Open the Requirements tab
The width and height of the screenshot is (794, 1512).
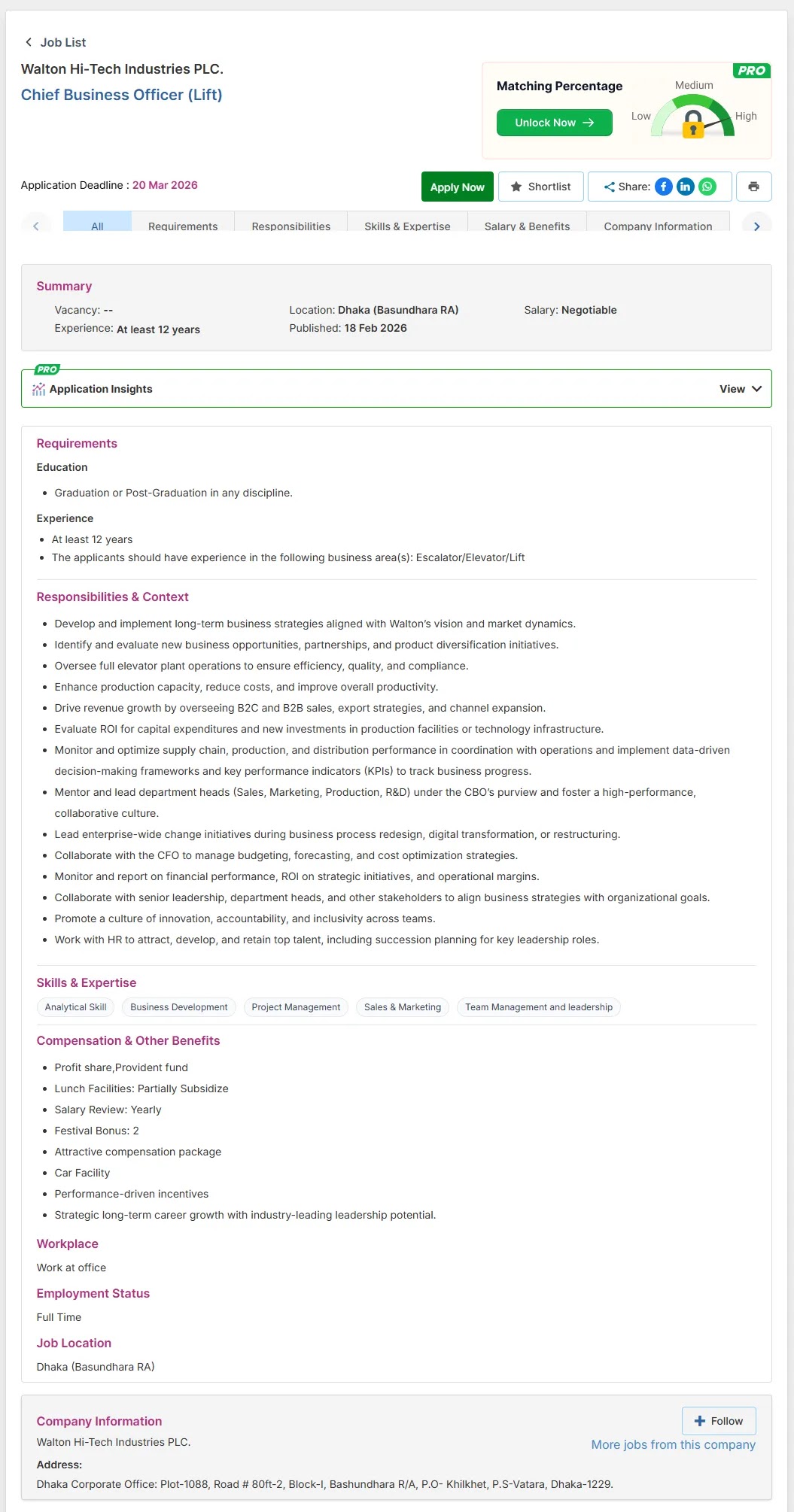(x=183, y=226)
